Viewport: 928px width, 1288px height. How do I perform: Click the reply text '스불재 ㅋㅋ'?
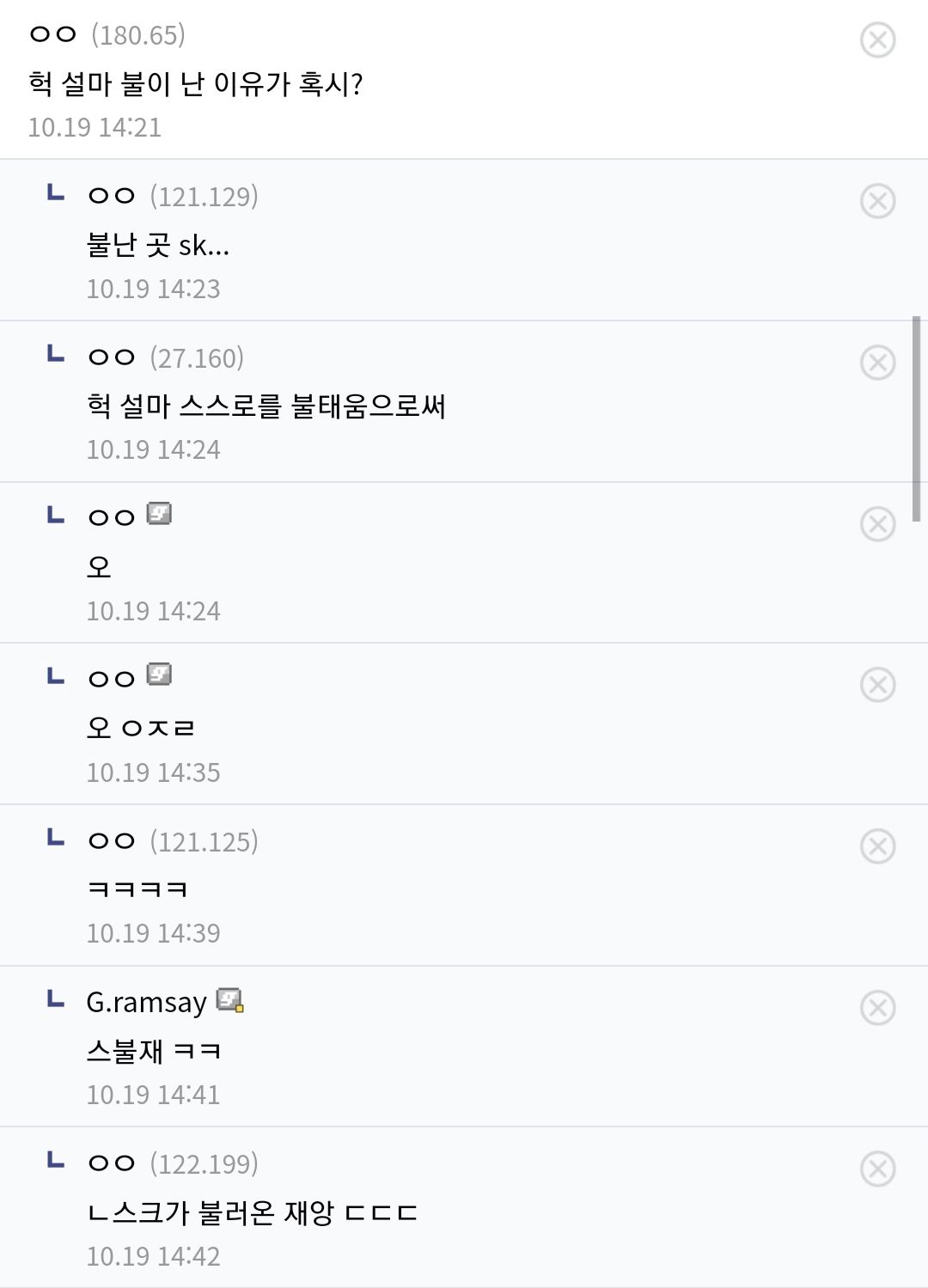click(x=154, y=1051)
